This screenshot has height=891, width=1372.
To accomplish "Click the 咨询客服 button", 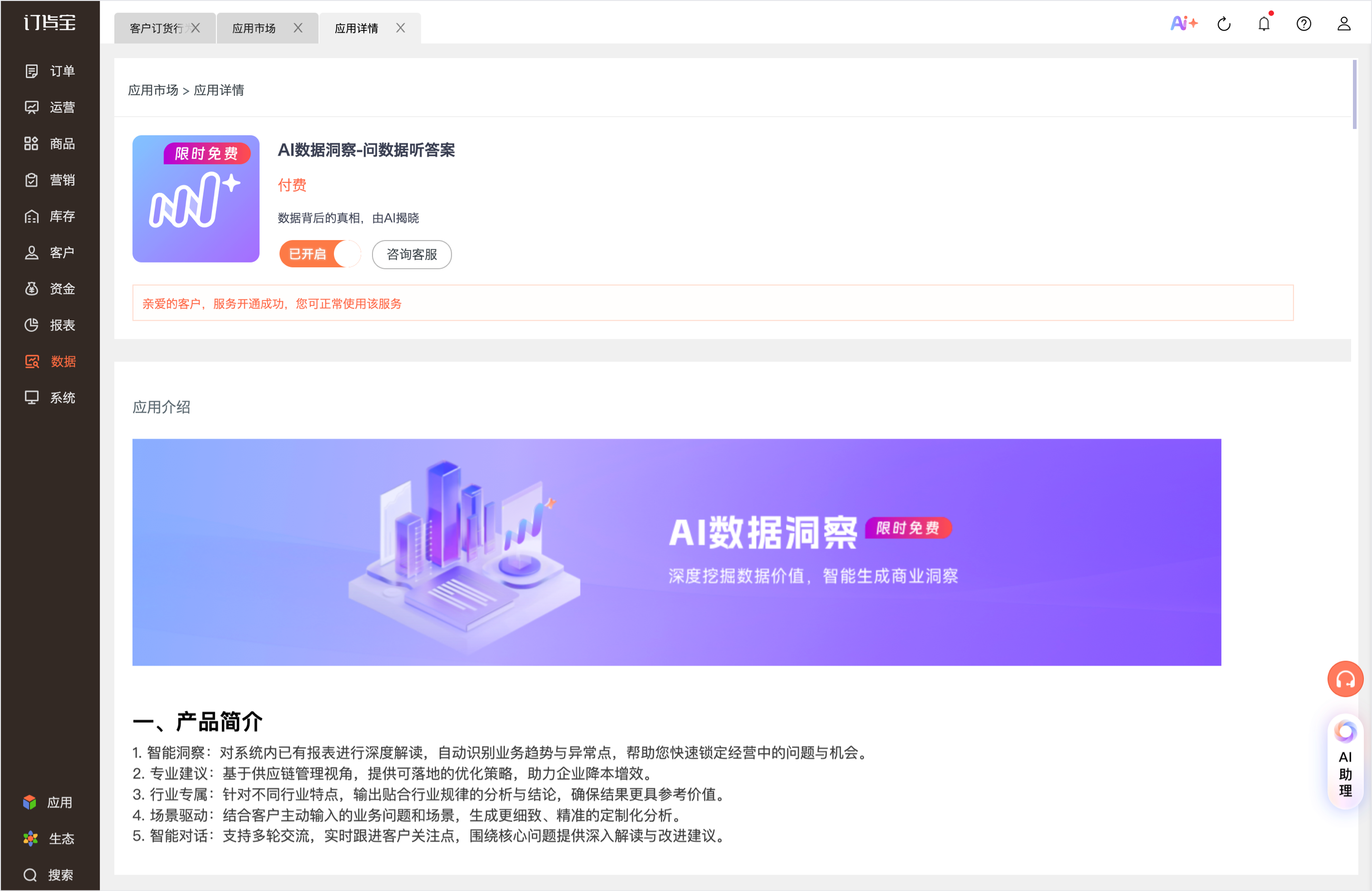I will tap(412, 254).
